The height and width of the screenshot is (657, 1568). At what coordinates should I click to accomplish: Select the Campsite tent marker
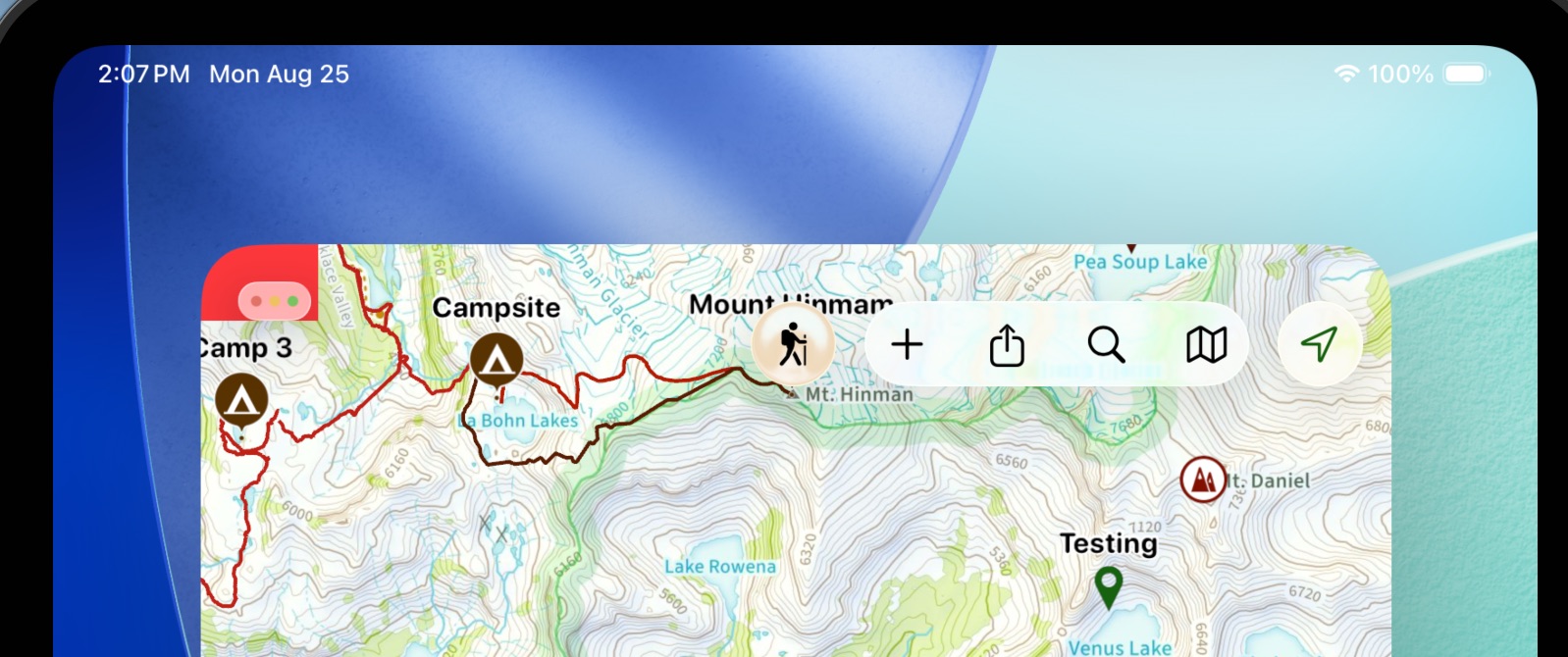click(x=497, y=361)
